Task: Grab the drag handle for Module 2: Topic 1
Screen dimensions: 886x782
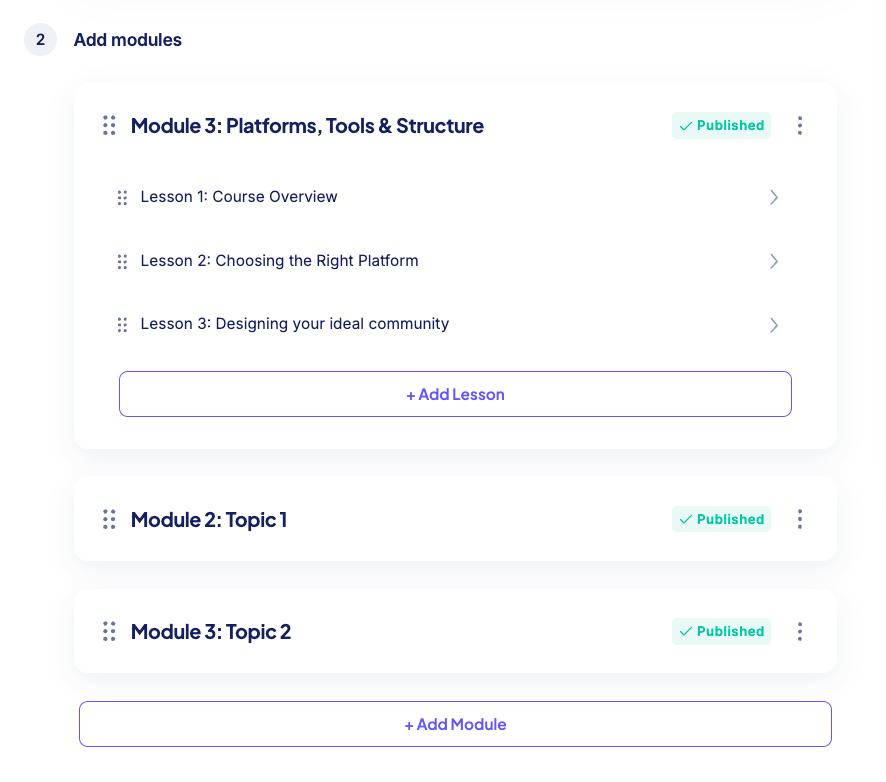Action: (x=109, y=519)
